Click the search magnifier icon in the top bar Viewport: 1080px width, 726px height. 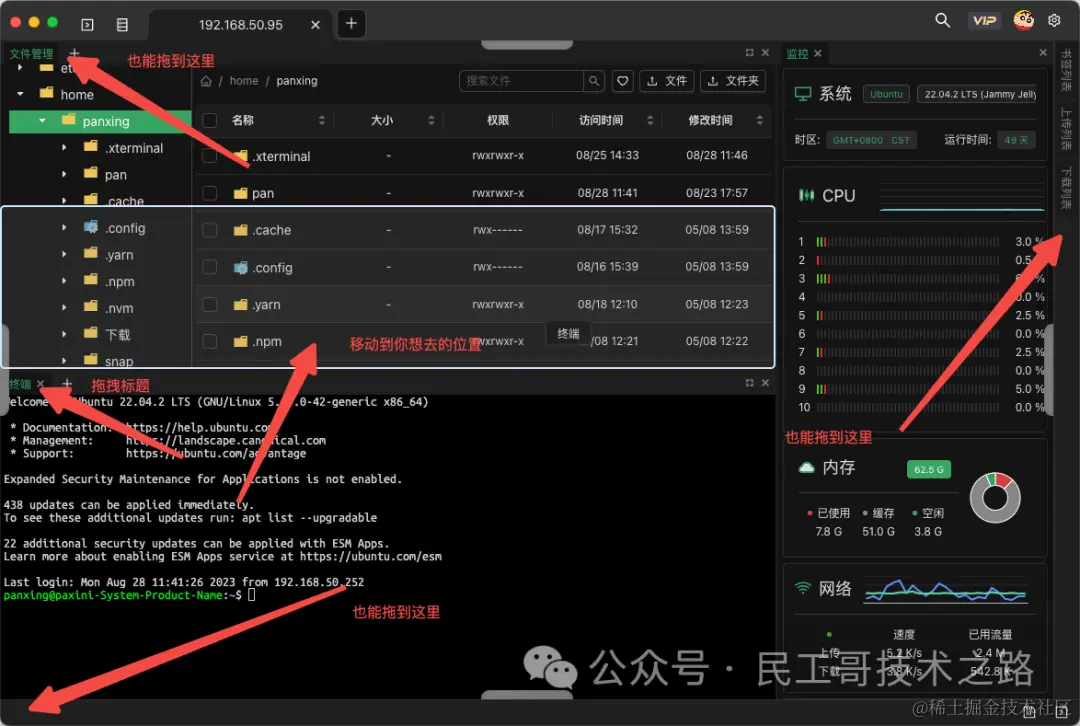point(943,19)
